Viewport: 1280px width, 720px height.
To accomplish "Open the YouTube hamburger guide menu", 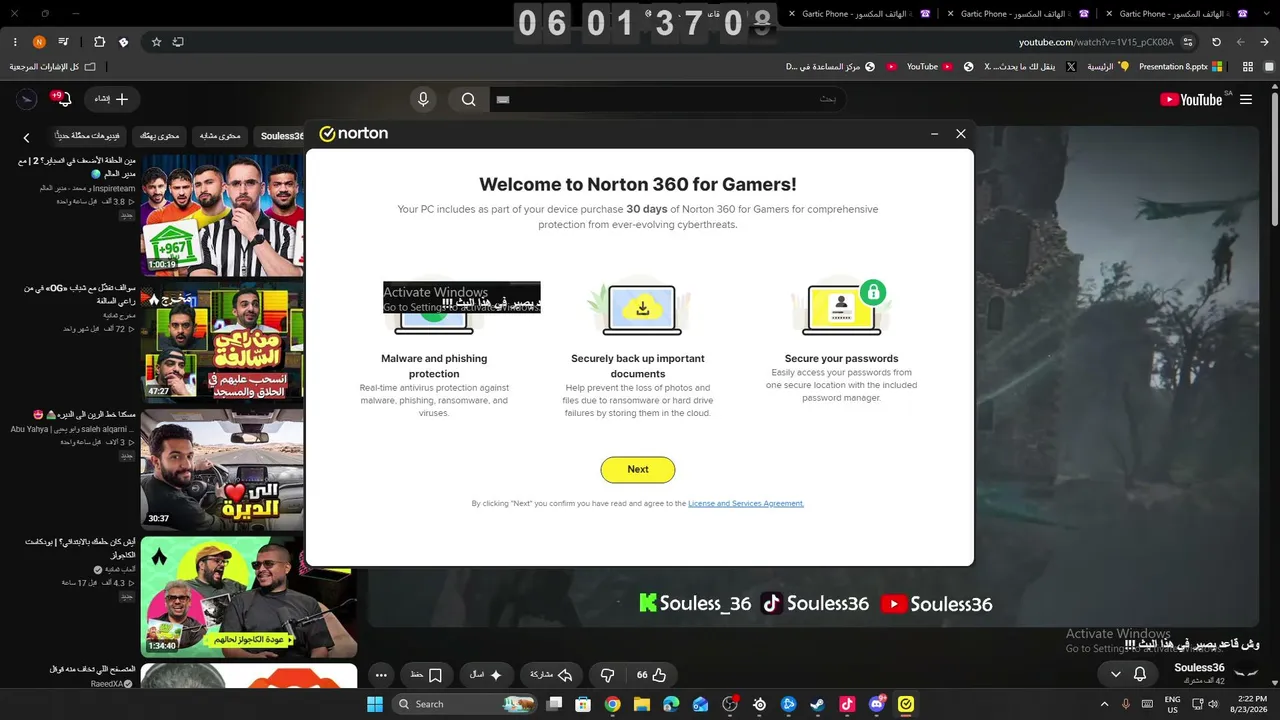I will pyautogui.click(x=1246, y=100).
